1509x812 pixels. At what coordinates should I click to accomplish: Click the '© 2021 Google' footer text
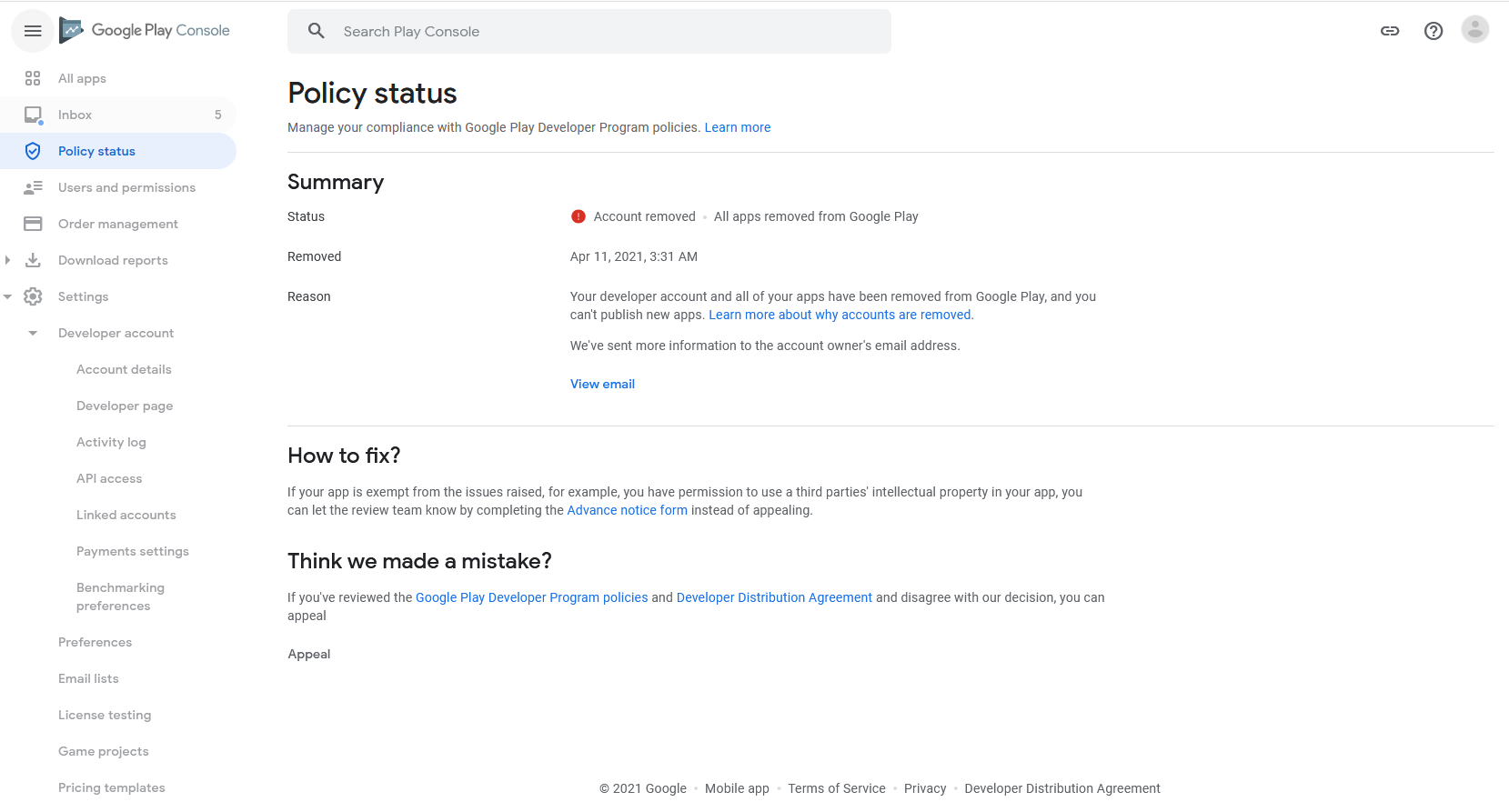tap(643, 788)
